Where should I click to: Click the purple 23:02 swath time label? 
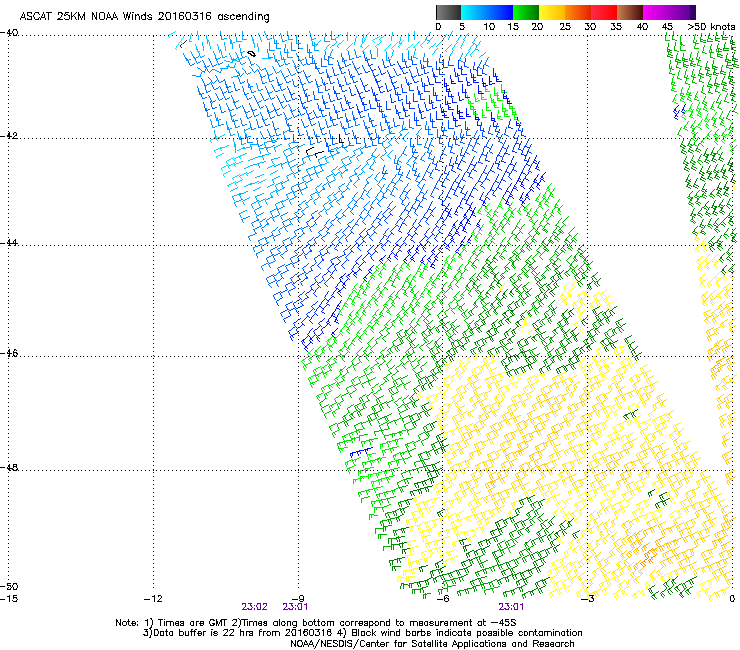[254, 607]
